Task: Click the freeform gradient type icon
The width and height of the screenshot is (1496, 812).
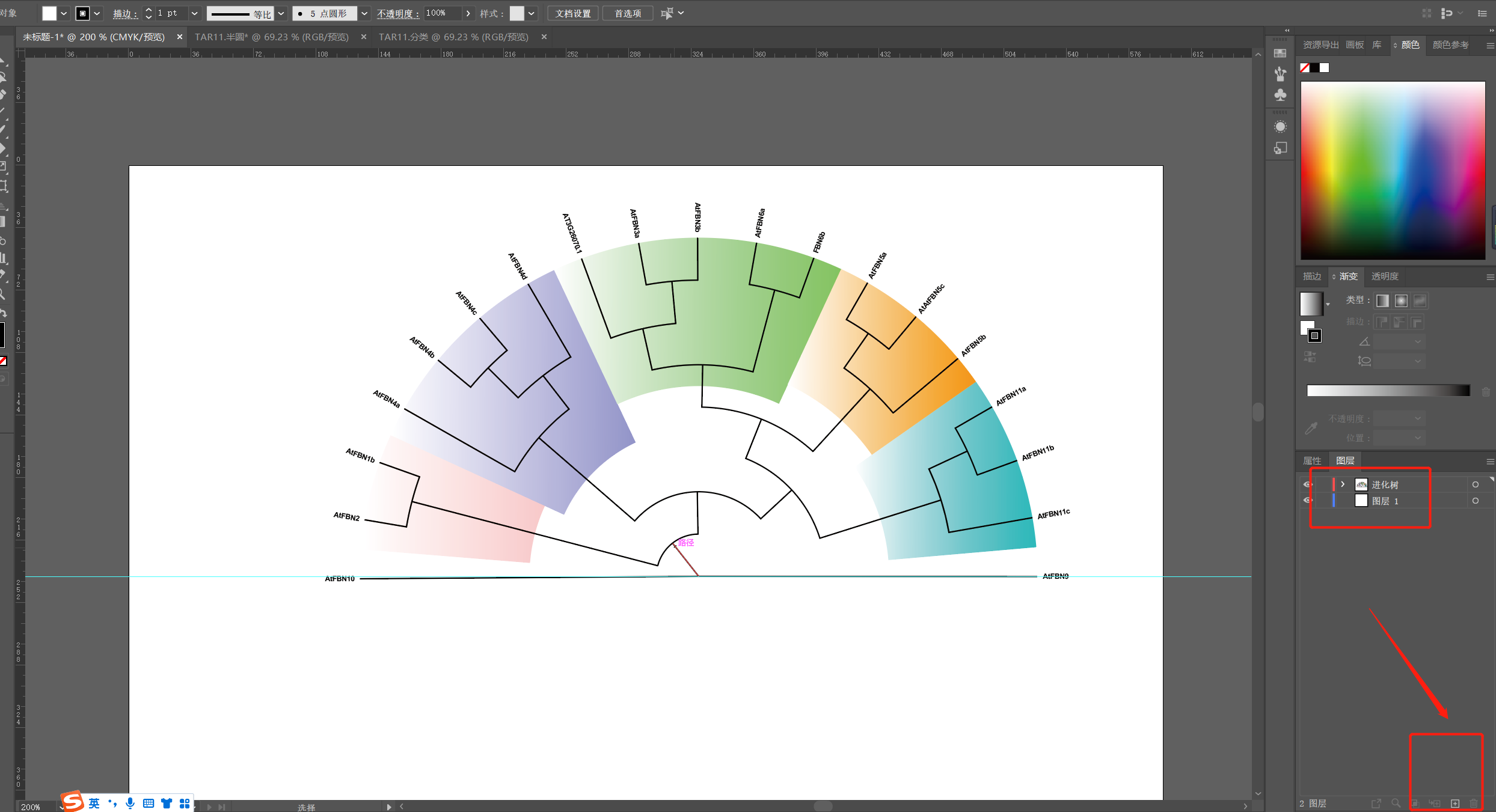Action: (x=1420, y=301)
